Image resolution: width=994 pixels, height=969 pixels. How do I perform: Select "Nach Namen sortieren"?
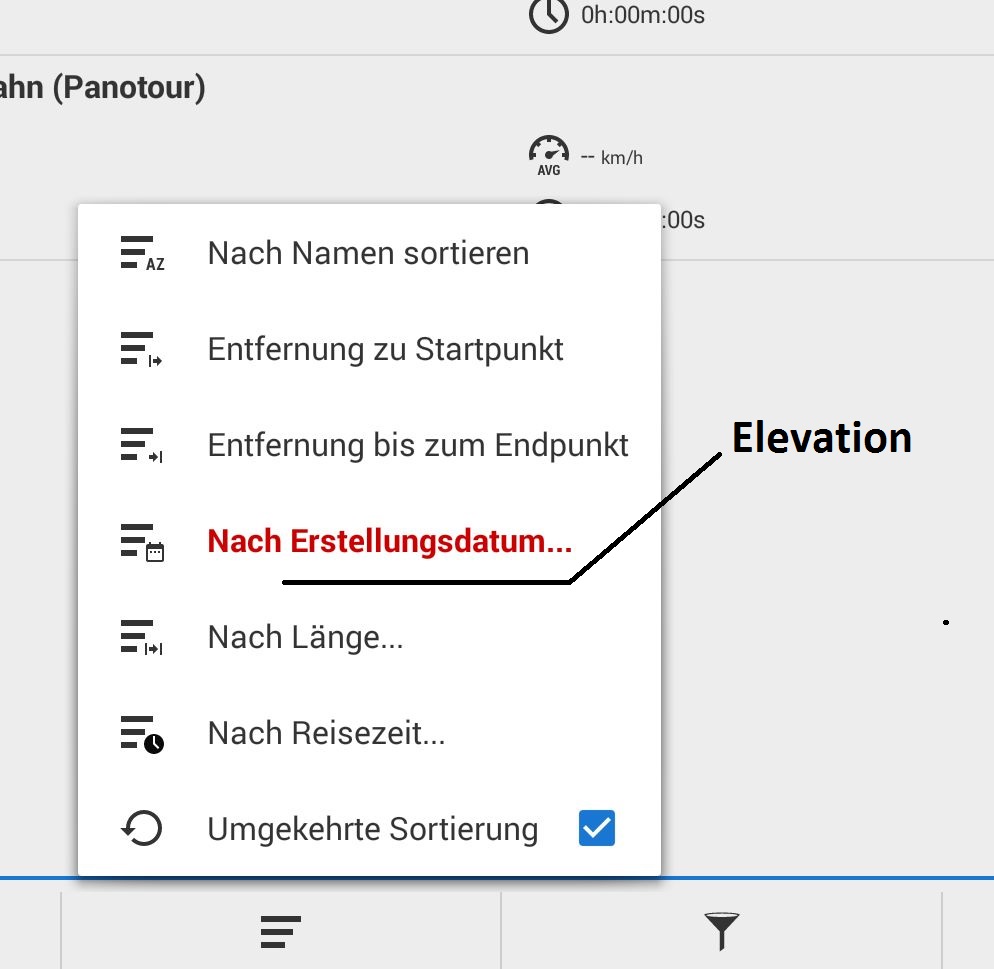point(368,254)
